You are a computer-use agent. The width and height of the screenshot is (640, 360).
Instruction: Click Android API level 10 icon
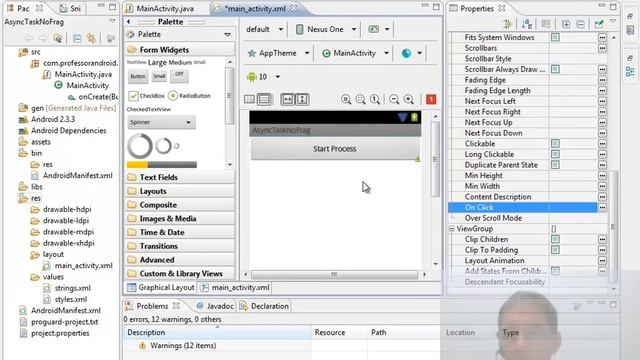click(x=251, y=76)
